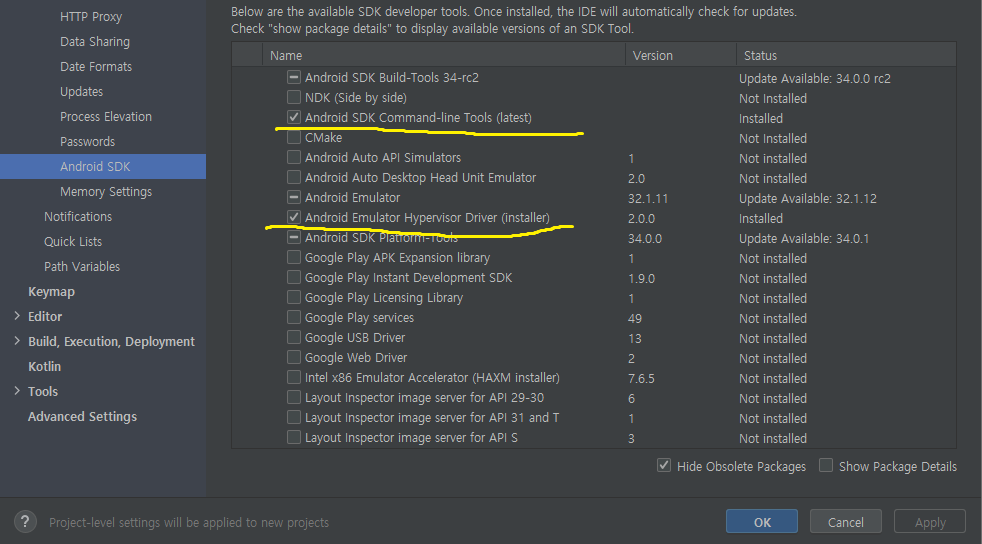Check Layout Inspector image server for API S
This screenshot has height=544, width=982.
pos(294,438)
